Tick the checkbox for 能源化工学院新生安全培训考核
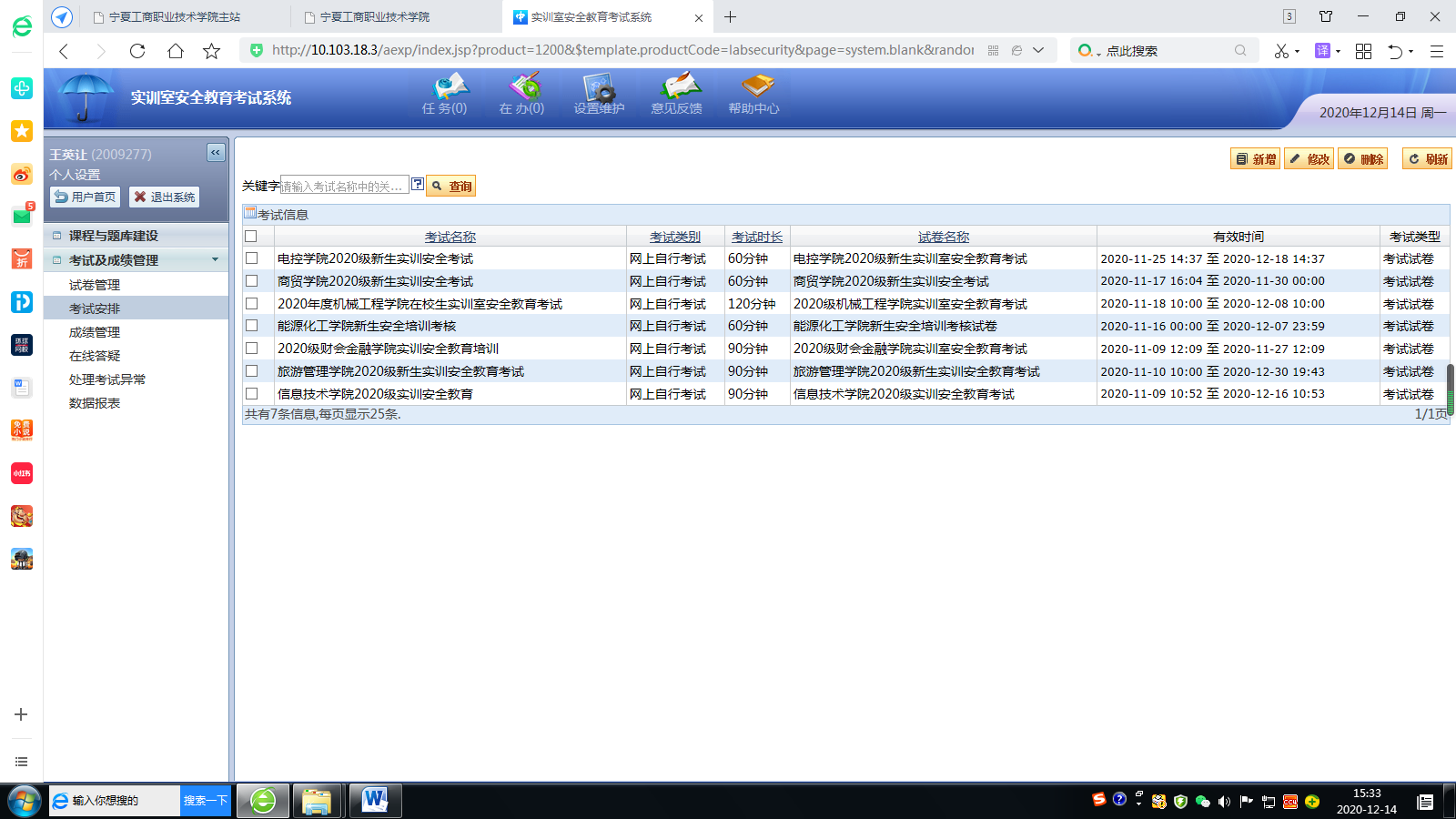This screenshot has height=819, width=1456. (252, 326)
